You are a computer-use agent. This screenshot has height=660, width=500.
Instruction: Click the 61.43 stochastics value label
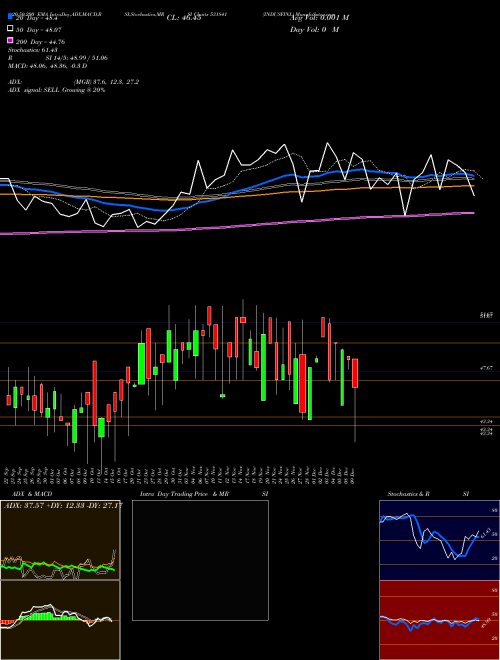pos(485,533)
